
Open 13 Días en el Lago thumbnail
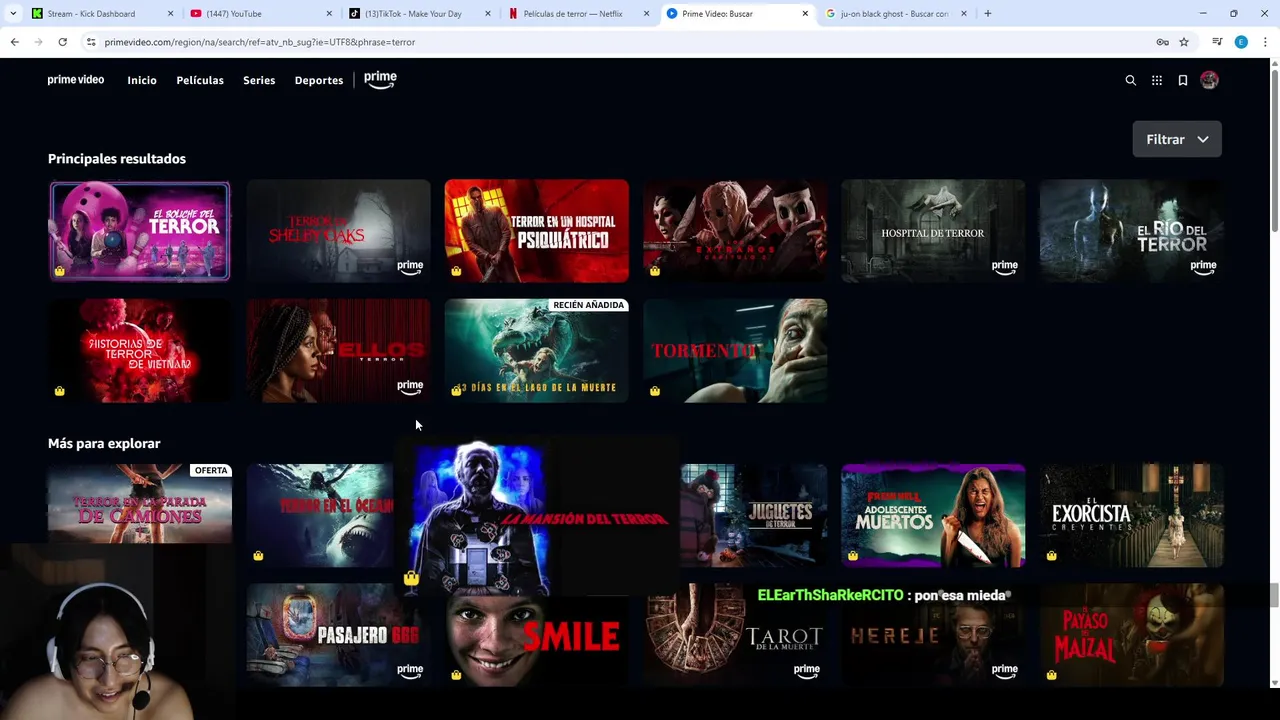536,351
